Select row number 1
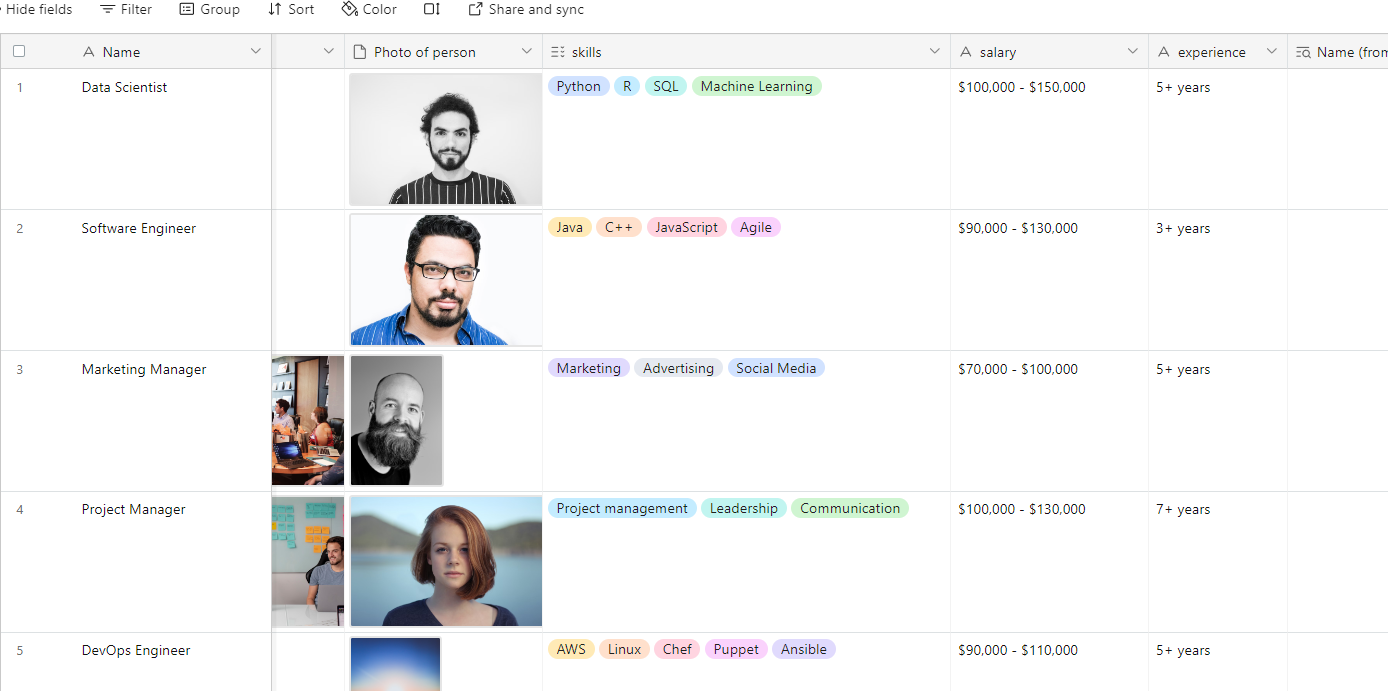The height and width of the screenshot is (691, 1388). 19,88
